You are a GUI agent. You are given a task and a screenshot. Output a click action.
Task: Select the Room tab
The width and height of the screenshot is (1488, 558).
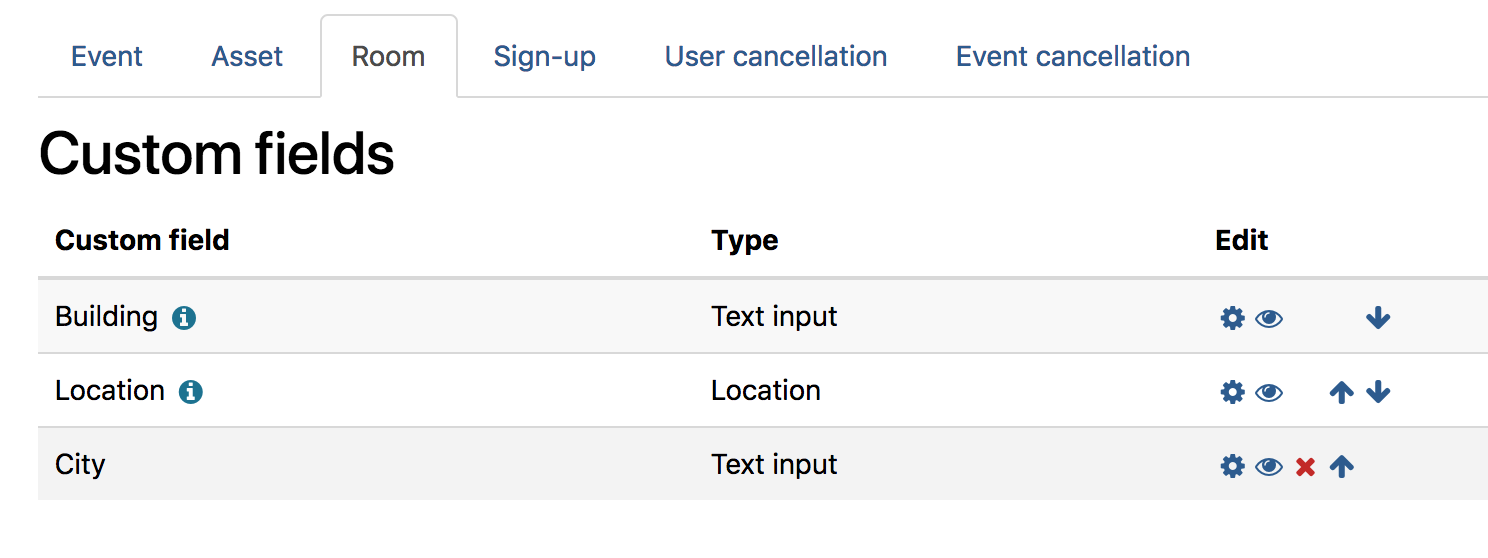pyautogui.click(x=389, y=56)
